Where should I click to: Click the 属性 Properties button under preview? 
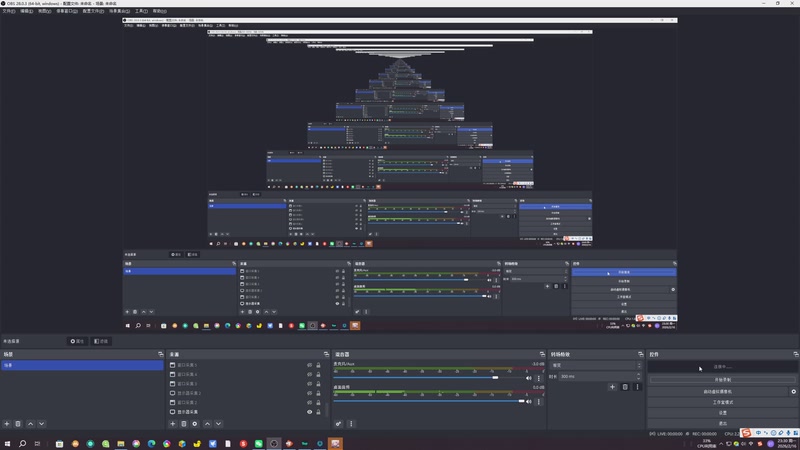tap(78, 341)
